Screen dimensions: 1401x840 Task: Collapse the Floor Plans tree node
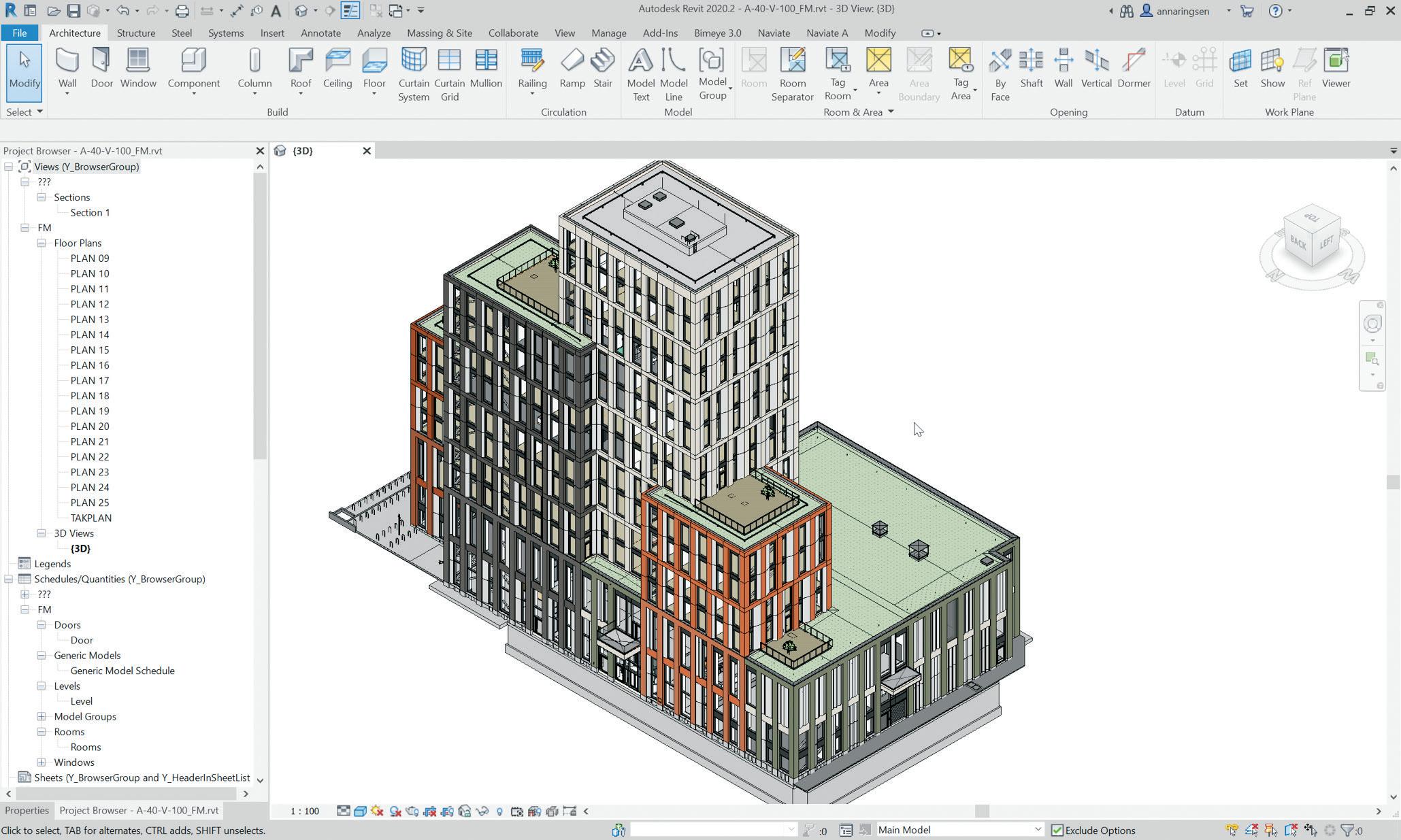tap(42, 243)
